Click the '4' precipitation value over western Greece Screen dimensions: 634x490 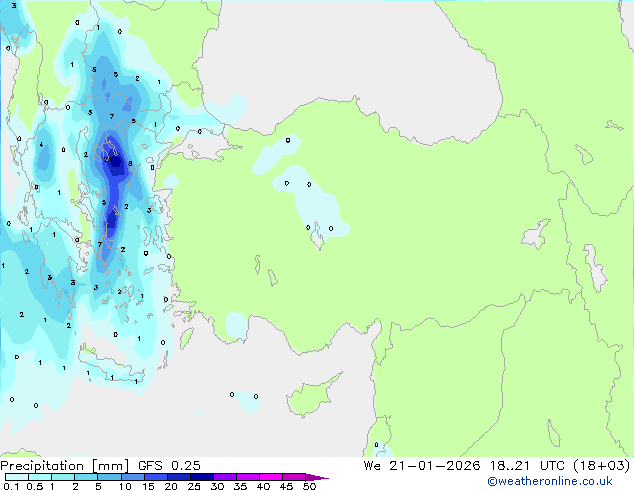point(41,144)
